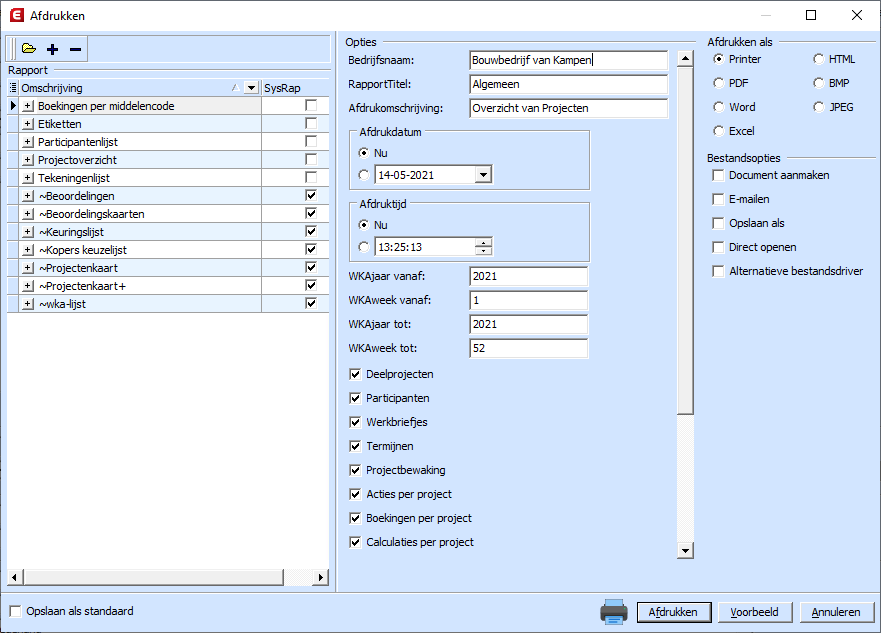Toggle SysRap checkbox for ~Beoordelingen
This screenshot has width=881, height=633.
click(x=311, y=195)
